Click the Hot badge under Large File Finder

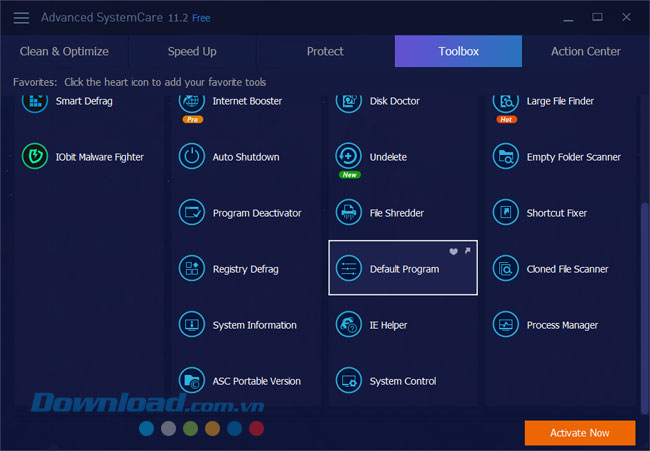pyautogui.click(x=506, y=119)
